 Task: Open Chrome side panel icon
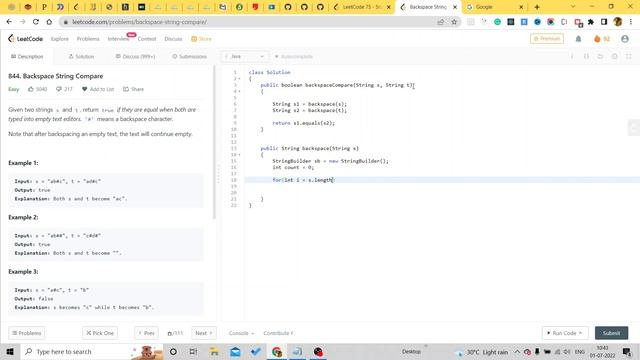604,22
